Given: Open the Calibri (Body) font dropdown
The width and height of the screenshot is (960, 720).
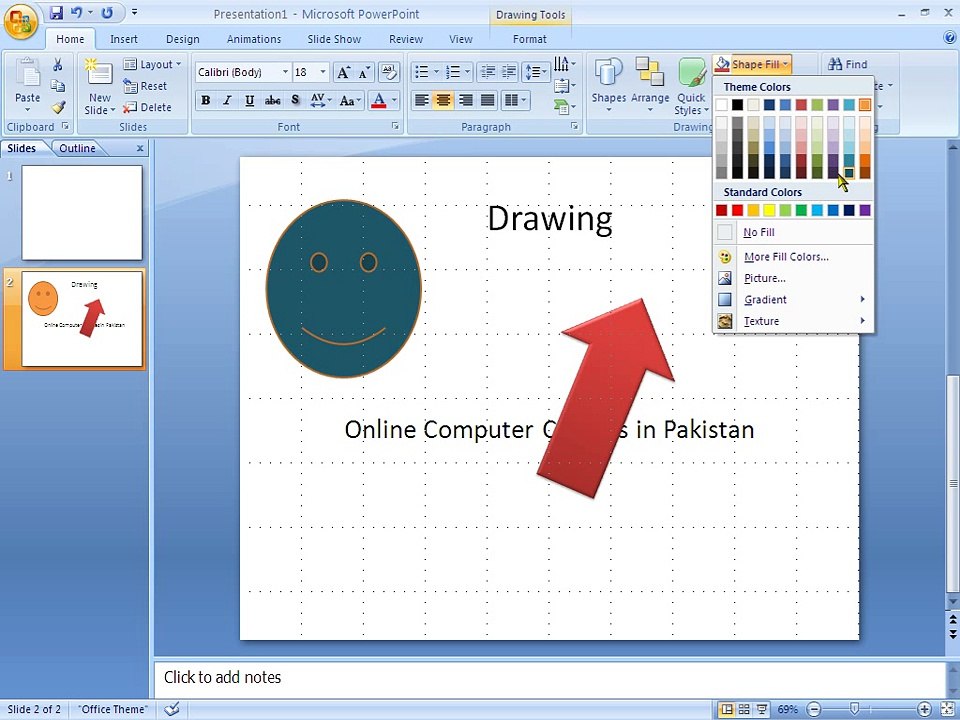Looking at the screenshot, I should [x=285, y=72].
